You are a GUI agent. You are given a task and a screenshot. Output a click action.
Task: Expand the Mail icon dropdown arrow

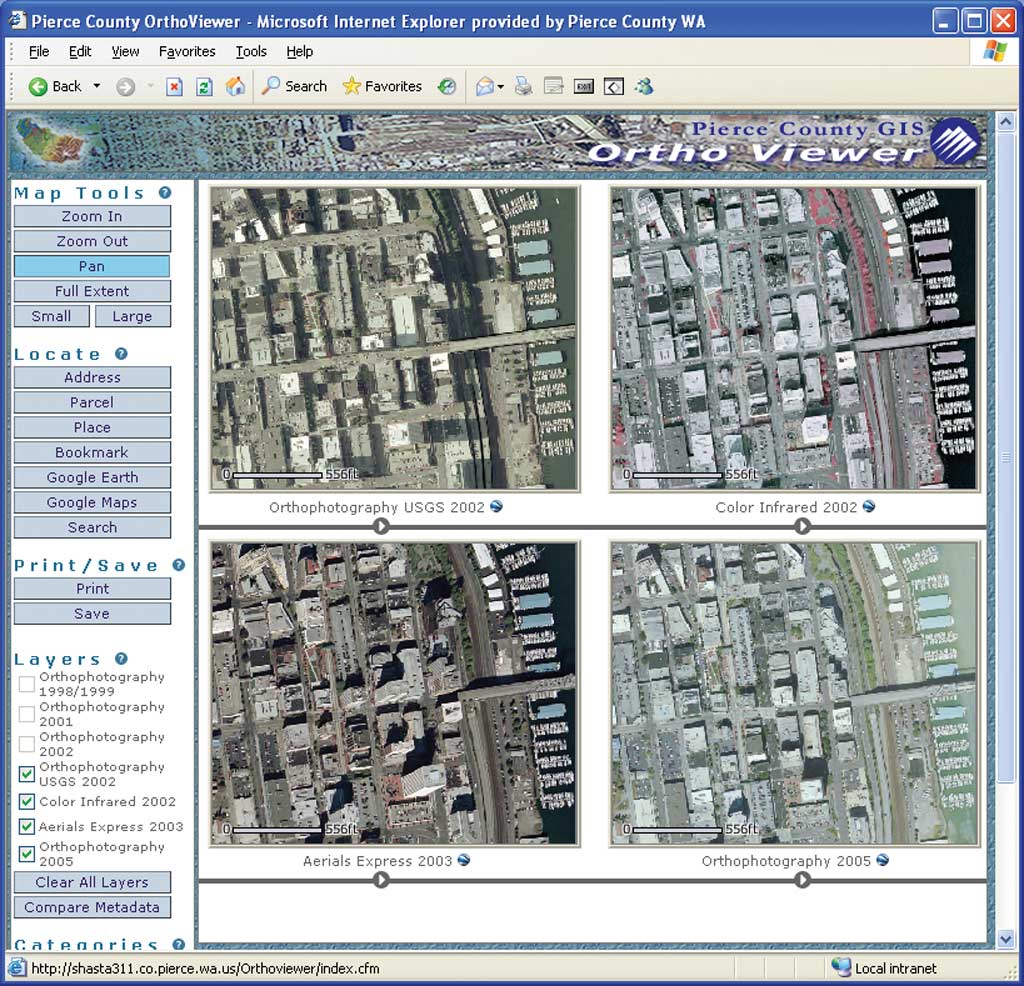tap(501, 86)
